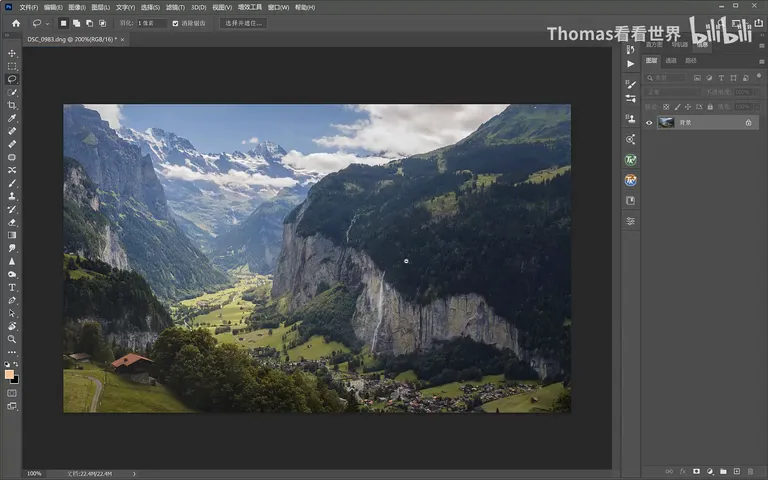The image size is (768, 480).
Task: Open the 窗口(W) menu
Action: (278, 7)
